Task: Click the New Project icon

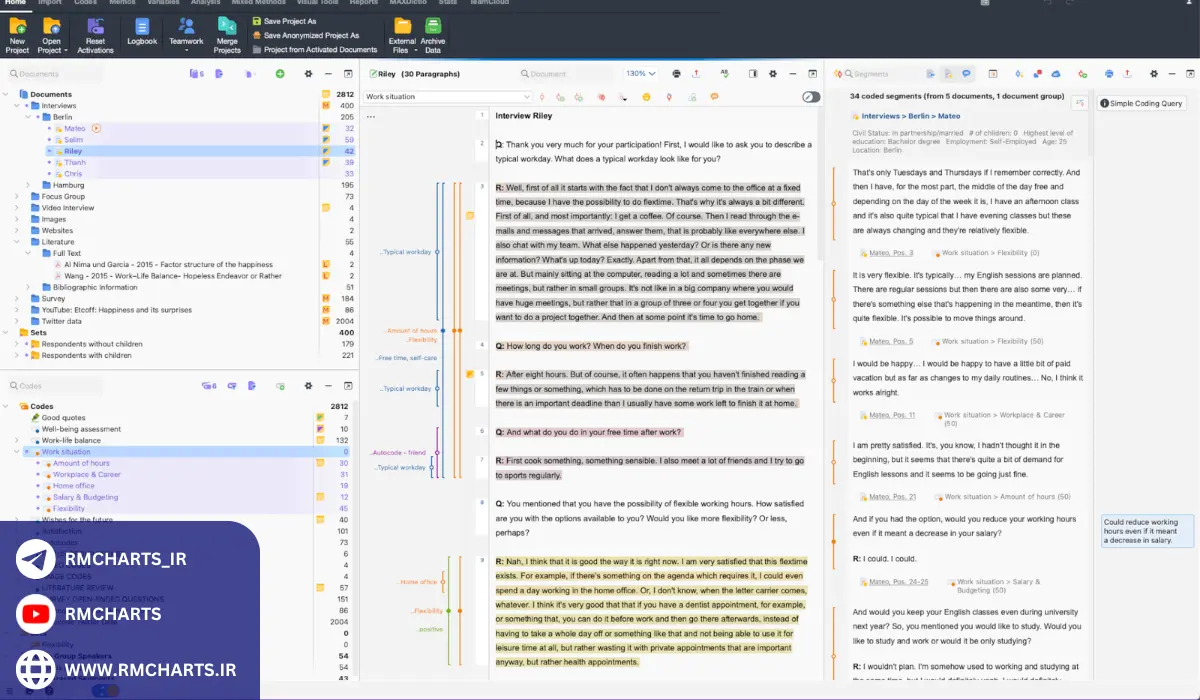Action: pos(17,27)
